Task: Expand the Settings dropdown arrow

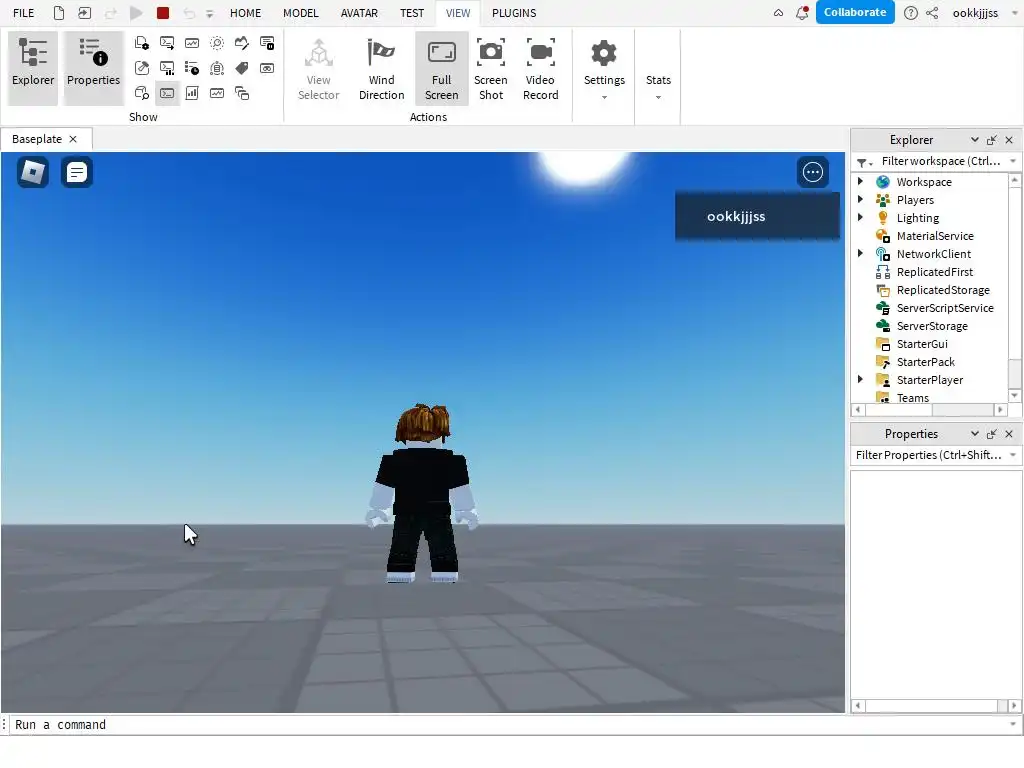Action: (604, 97)
